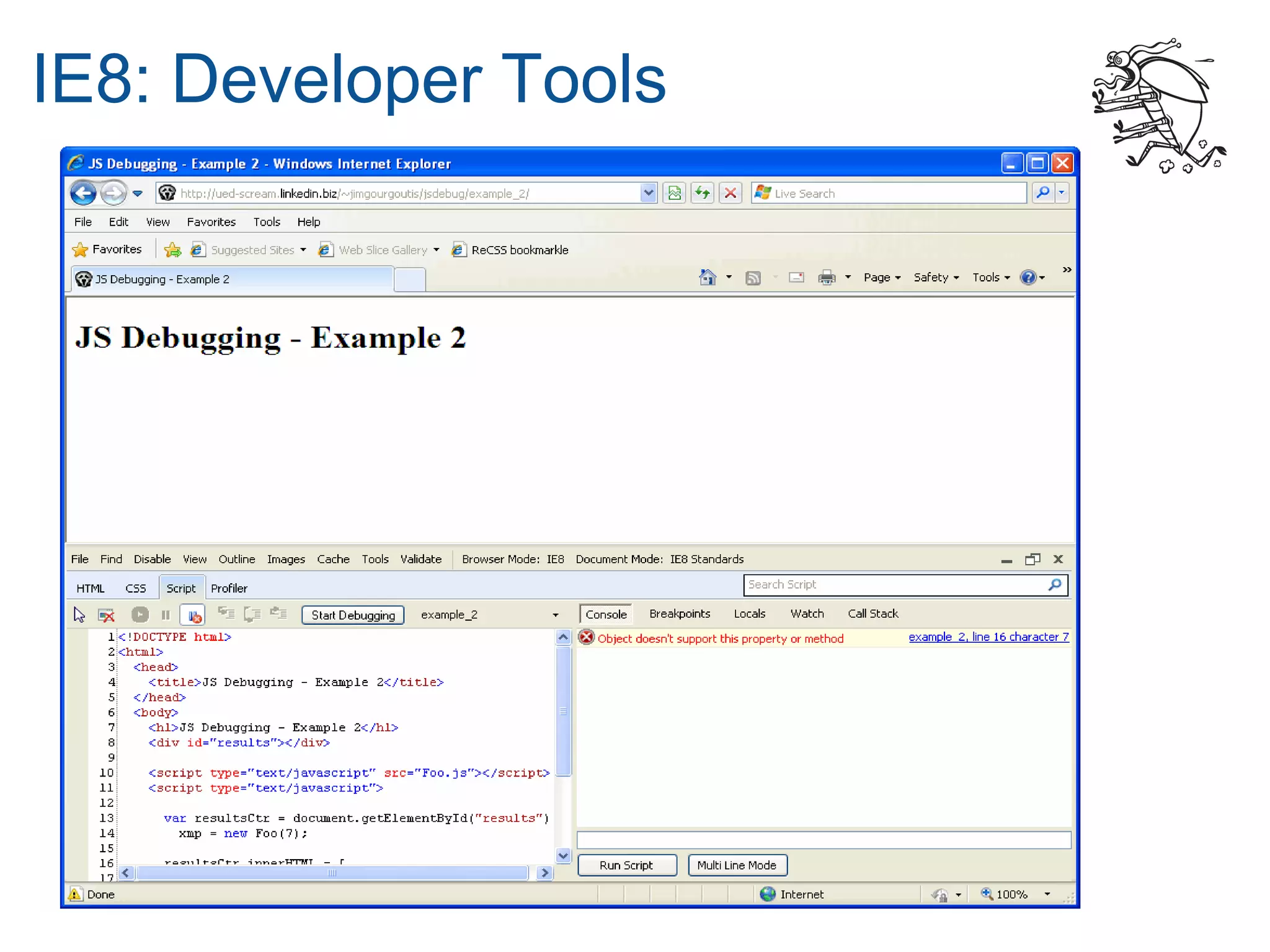Toggle the break on error icon
Viewport: 1270px width, 952px height.
pyautogui.click(x=194, y=615)
